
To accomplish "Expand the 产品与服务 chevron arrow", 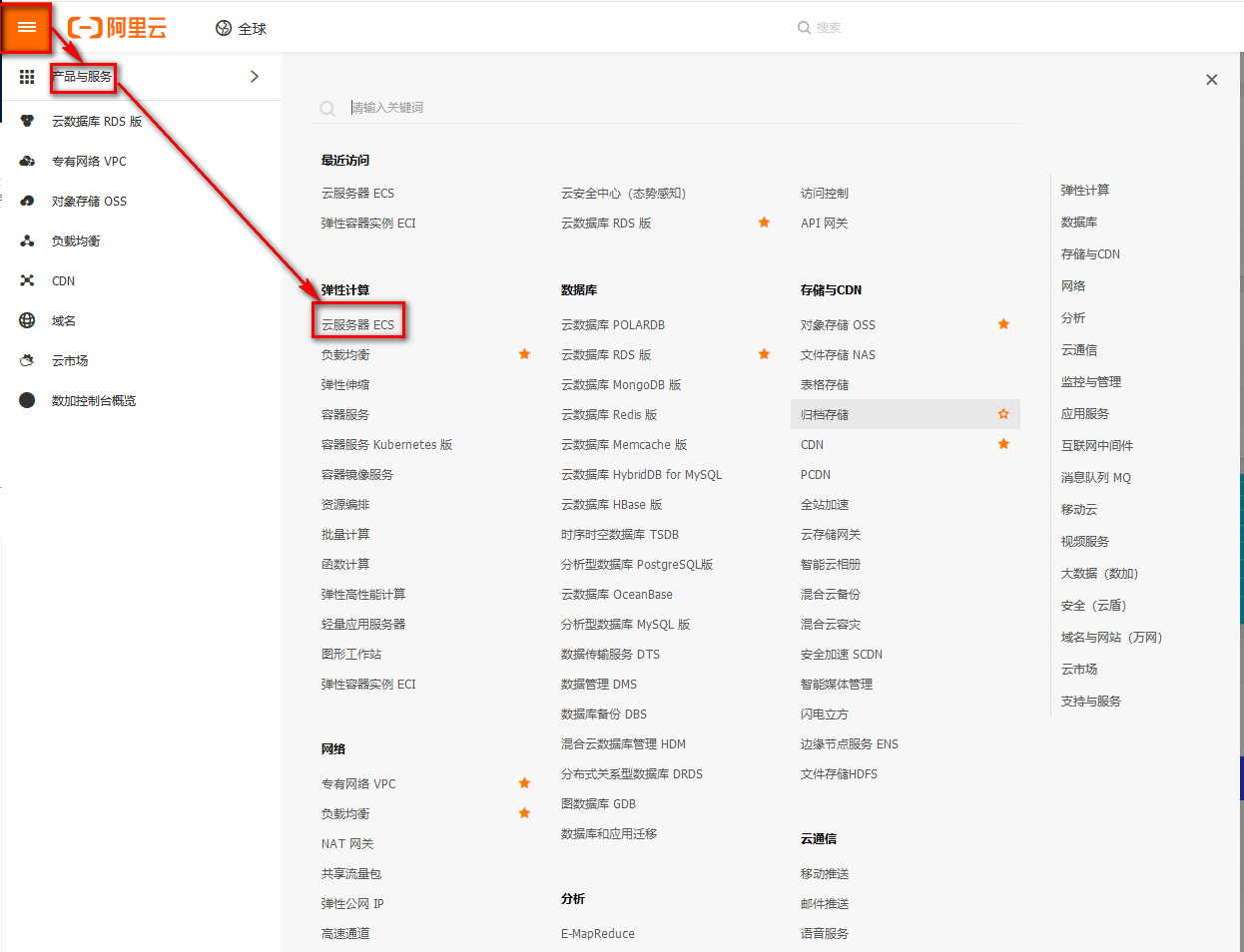I will 255,76.
